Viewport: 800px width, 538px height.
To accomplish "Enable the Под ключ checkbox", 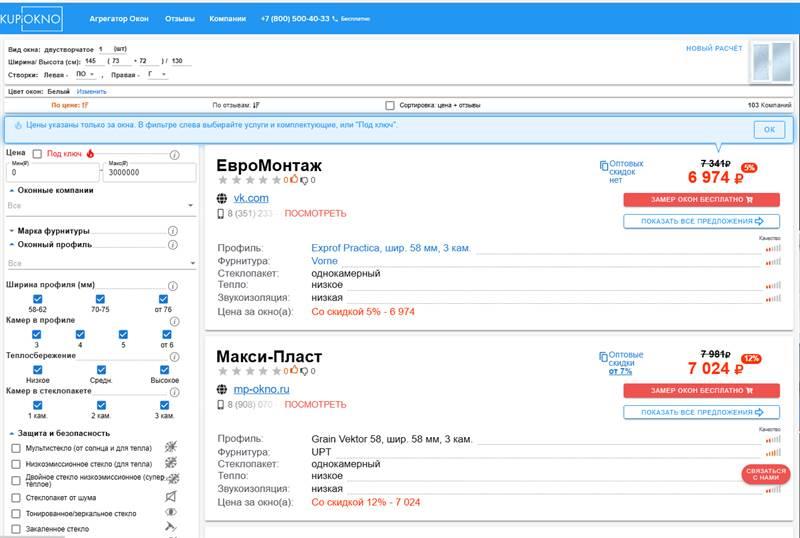I will point(37,154).
